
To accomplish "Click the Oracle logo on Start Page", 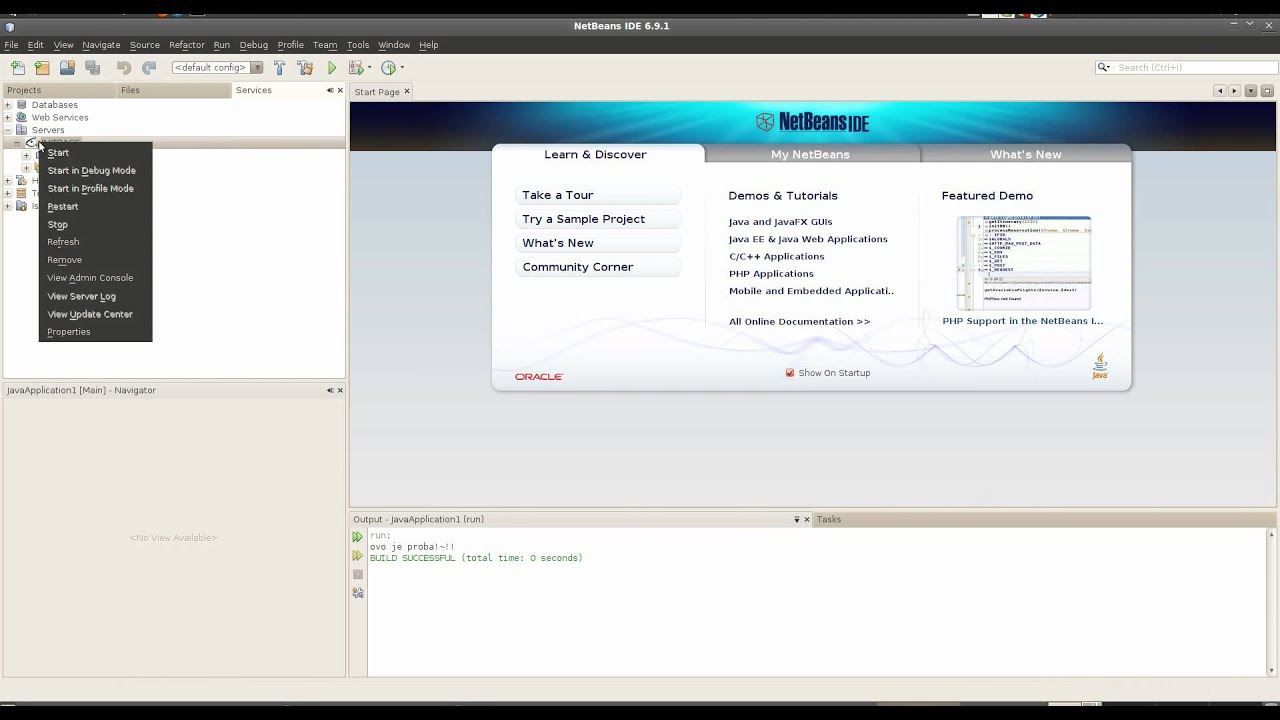I will 539,377.
